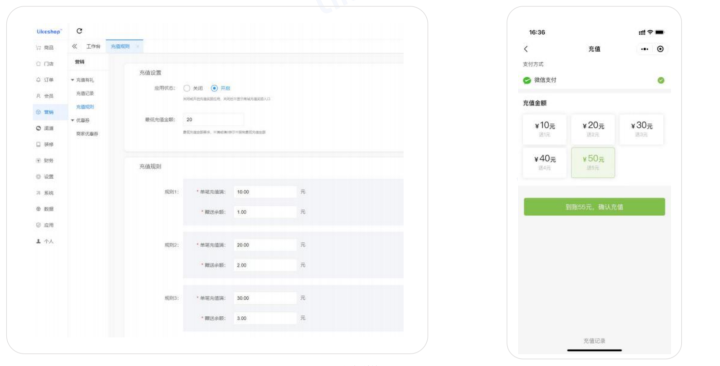Collapse sidebar with the double-chevron icon
720x366 pixels.
click(74, 46)
